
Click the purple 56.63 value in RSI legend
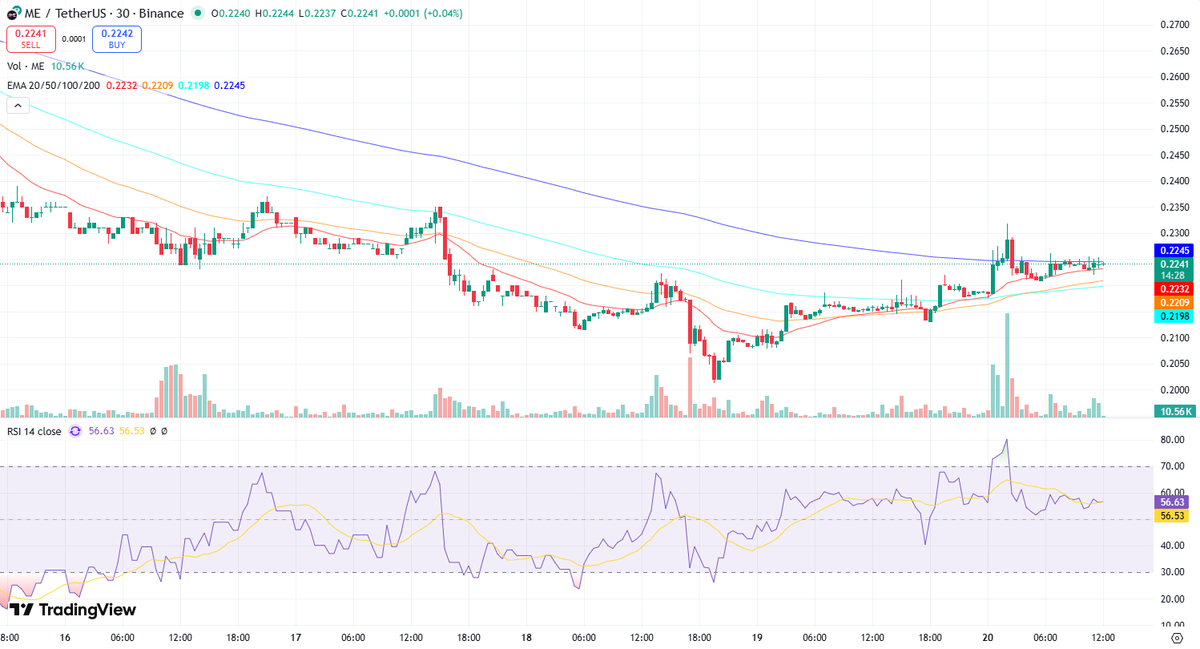click(x=101, y=431)
